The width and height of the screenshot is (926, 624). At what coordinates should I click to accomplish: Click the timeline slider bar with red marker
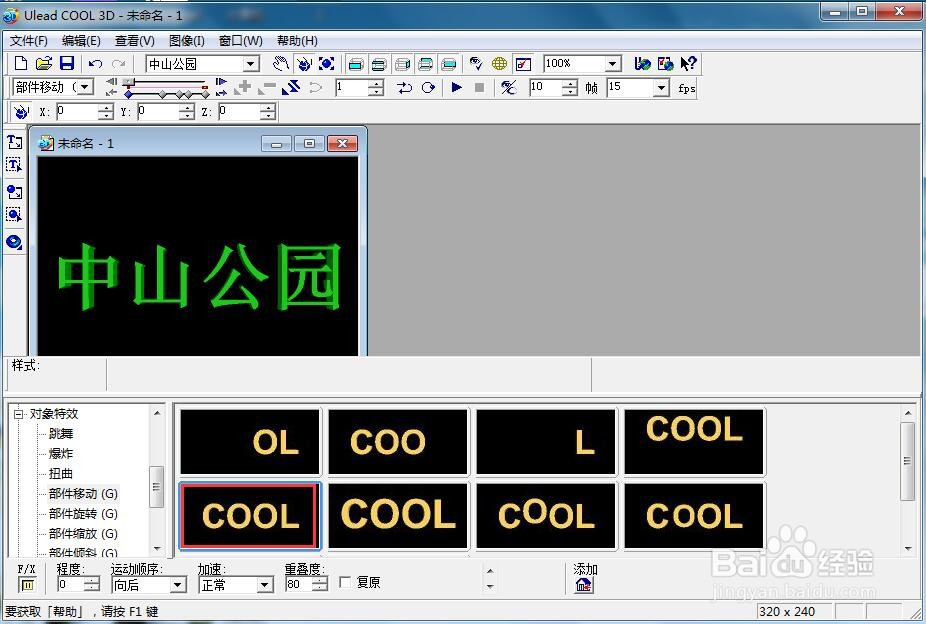coord(167,85)
